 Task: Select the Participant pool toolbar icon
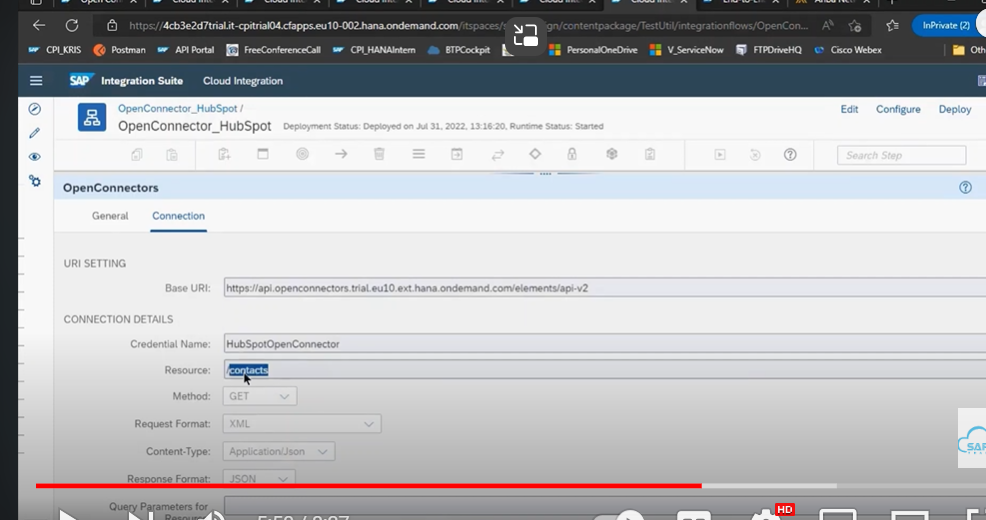pyautogui.click(x=263, y=154)
